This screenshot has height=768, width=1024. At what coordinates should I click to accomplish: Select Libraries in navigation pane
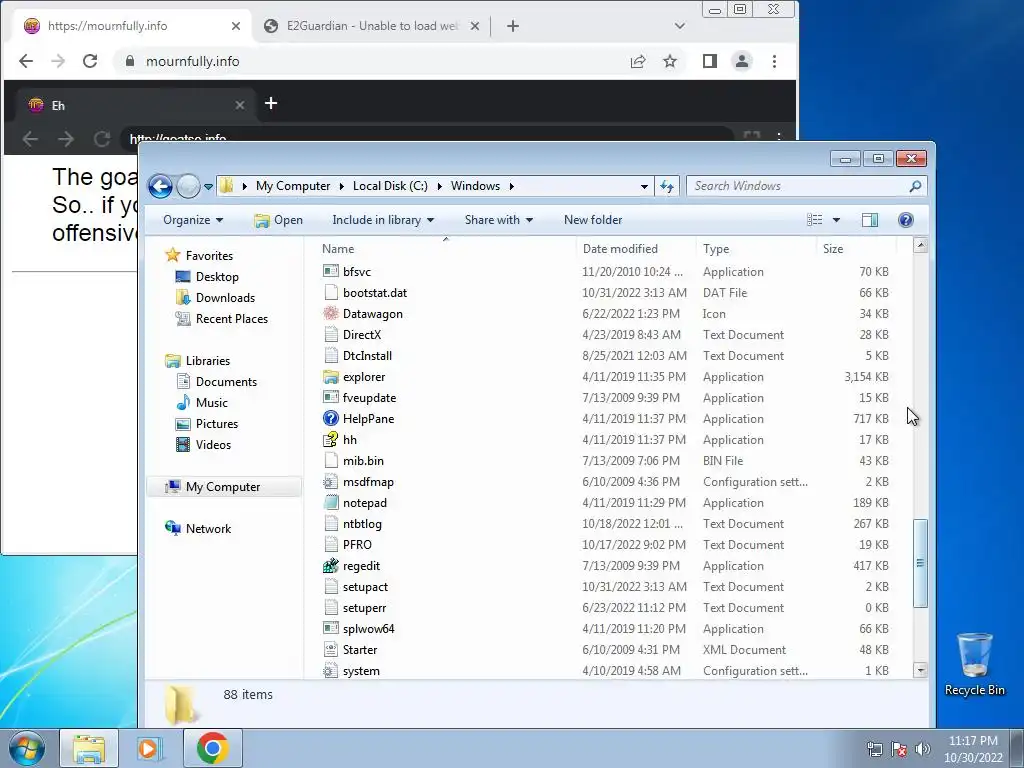point(208,360)
